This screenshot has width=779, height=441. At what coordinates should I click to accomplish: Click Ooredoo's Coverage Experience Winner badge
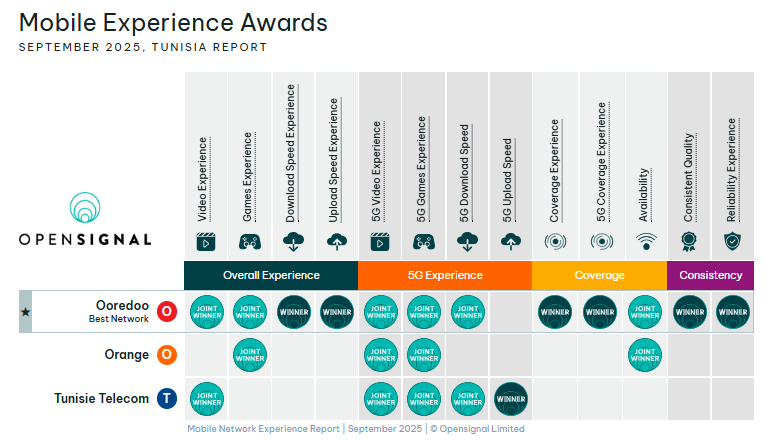click(555, 312)
